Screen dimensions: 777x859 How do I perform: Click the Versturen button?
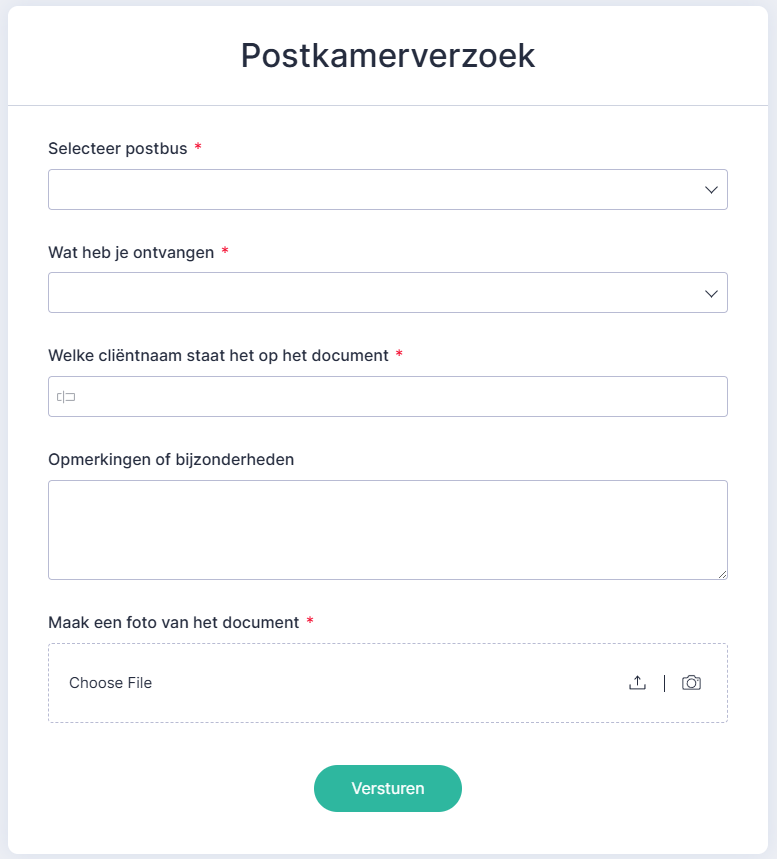(x=388, y=788)
